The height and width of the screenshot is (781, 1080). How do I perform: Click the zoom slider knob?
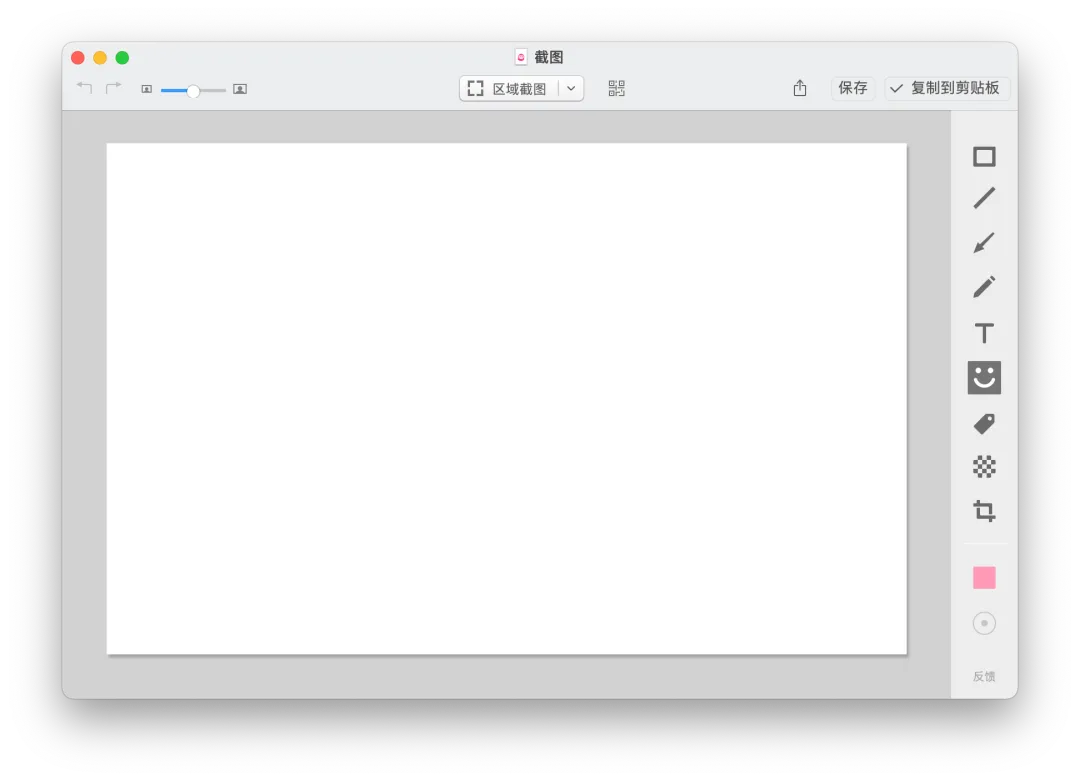click(194, 90)
